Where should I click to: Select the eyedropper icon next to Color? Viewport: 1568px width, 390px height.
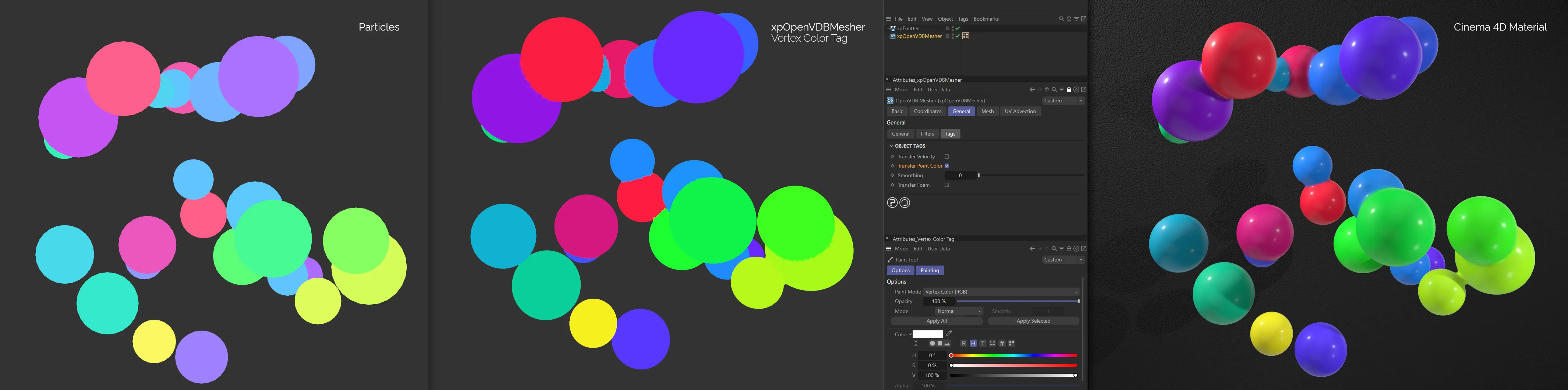(949, 333)
